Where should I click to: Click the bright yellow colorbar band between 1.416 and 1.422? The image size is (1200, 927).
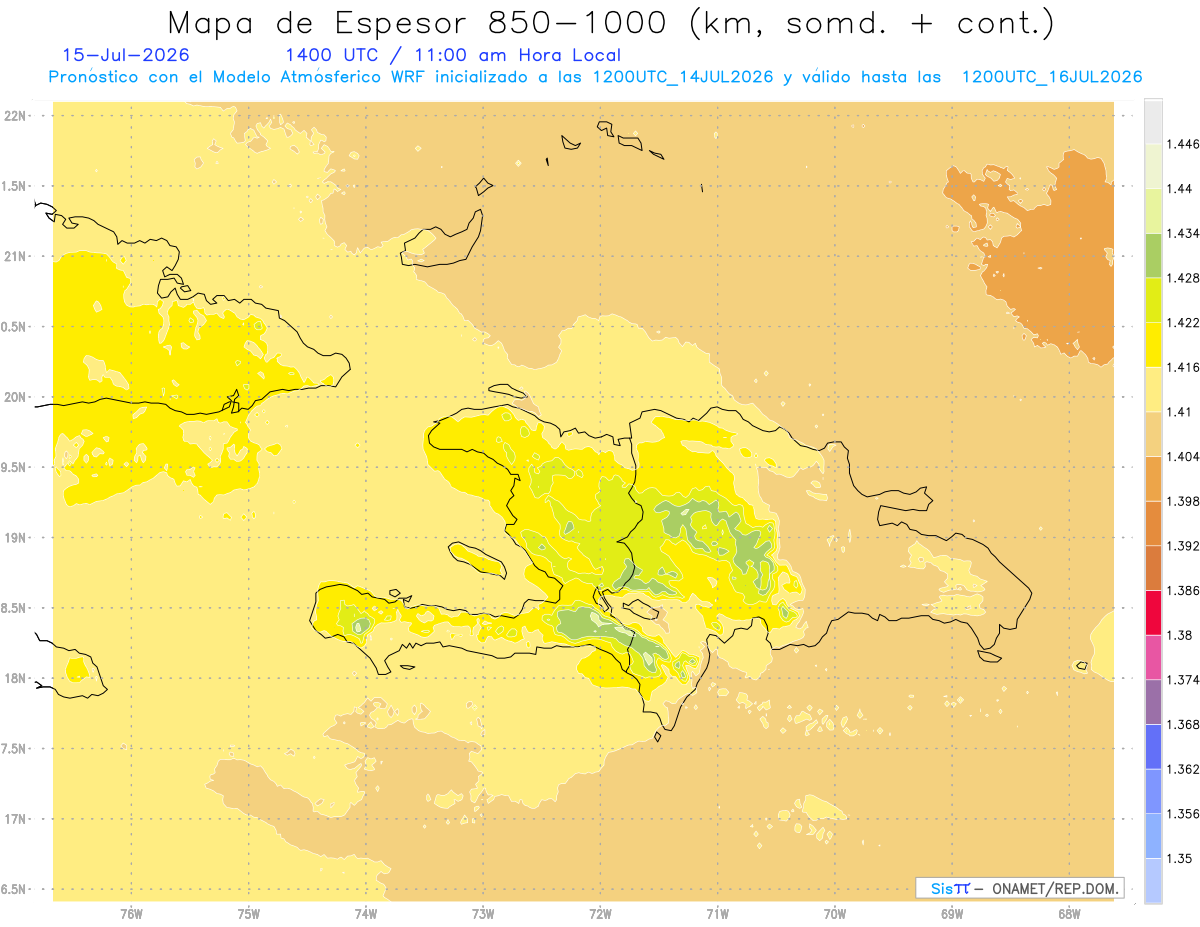[x=1153, y=344]
